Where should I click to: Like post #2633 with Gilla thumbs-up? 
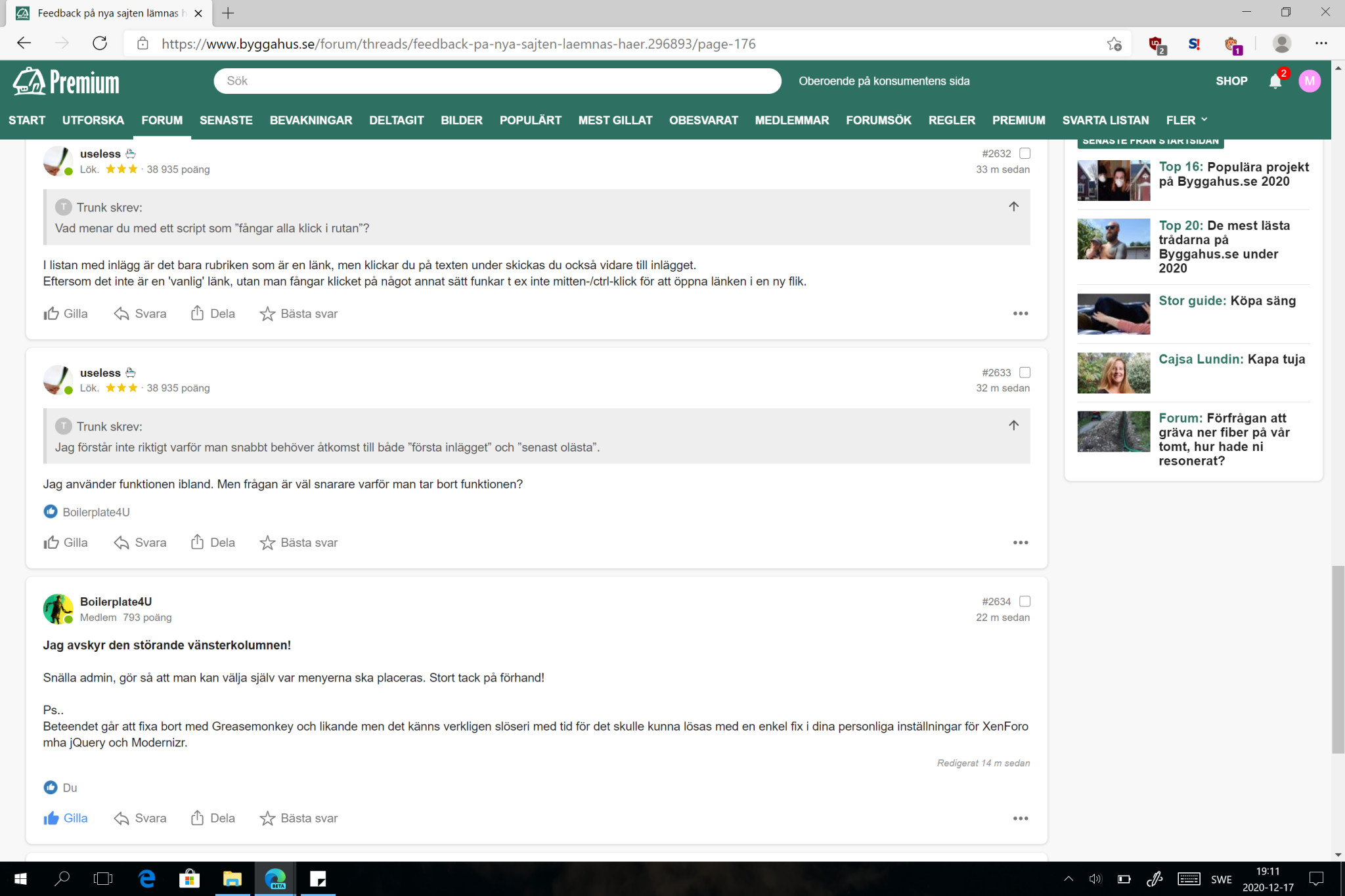(52, 542)
